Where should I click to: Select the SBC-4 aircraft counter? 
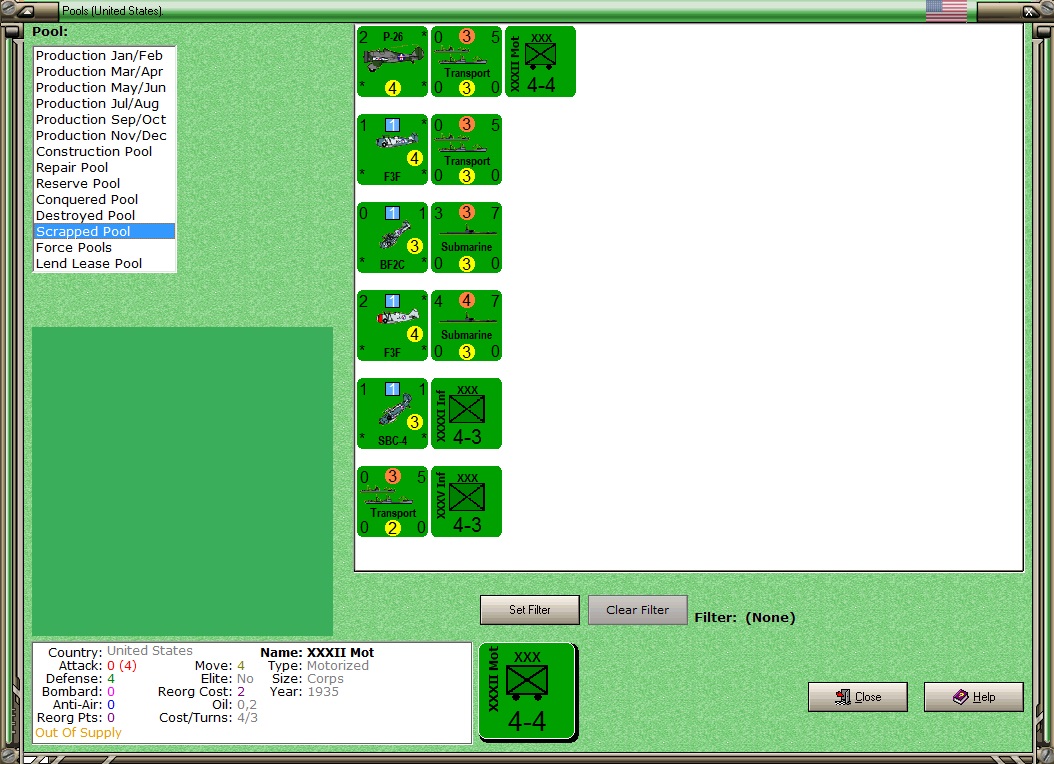pos(393,413)
